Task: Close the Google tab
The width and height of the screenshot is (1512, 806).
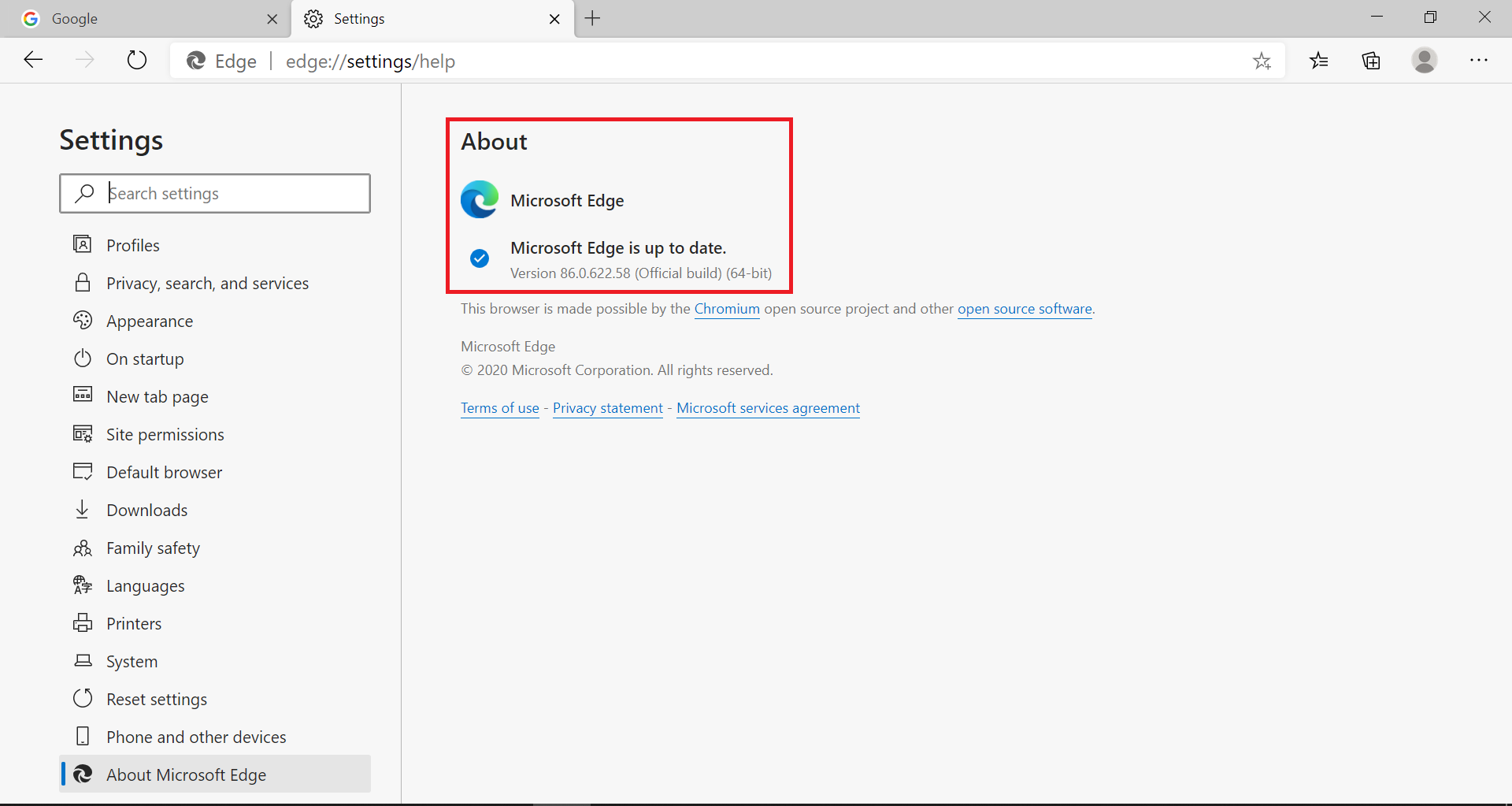Action: [272, 19]
